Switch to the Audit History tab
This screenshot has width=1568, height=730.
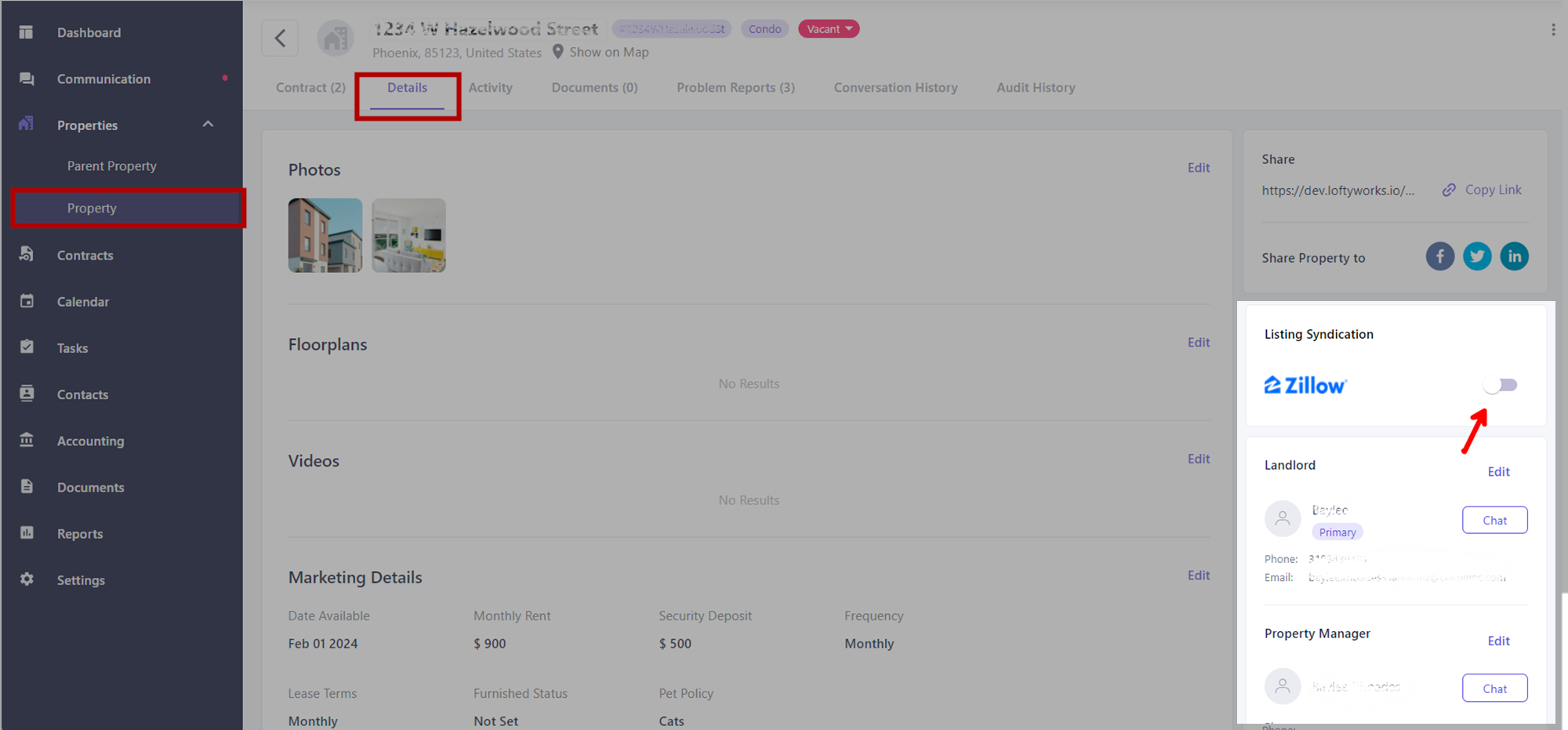pos(1036,87)
